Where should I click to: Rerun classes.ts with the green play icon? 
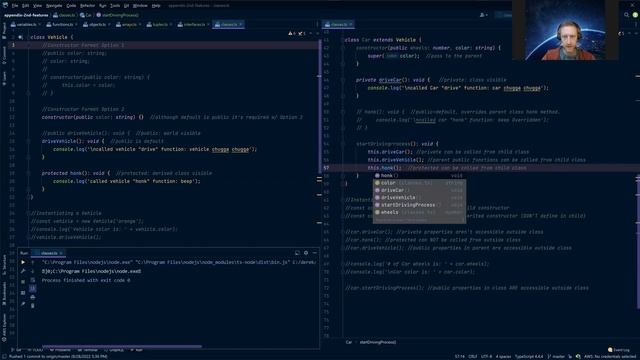point(23,262)
